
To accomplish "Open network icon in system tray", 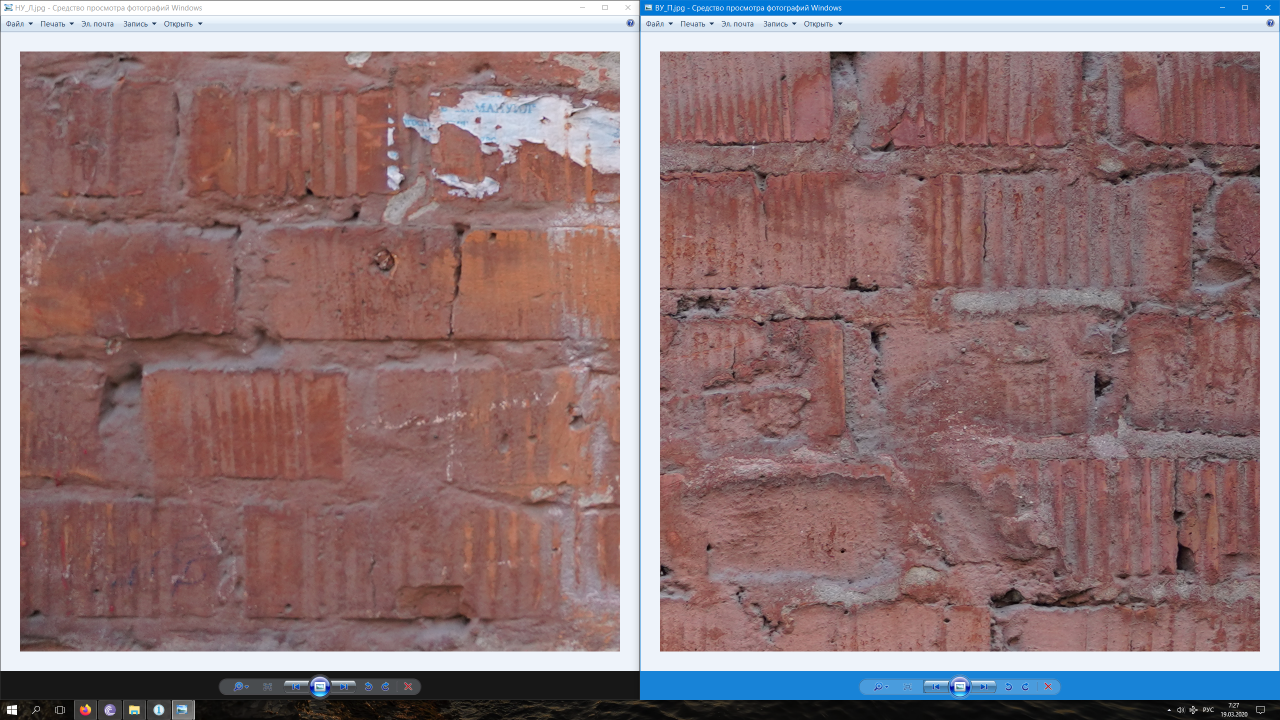I will click(x=1194, y=710).
